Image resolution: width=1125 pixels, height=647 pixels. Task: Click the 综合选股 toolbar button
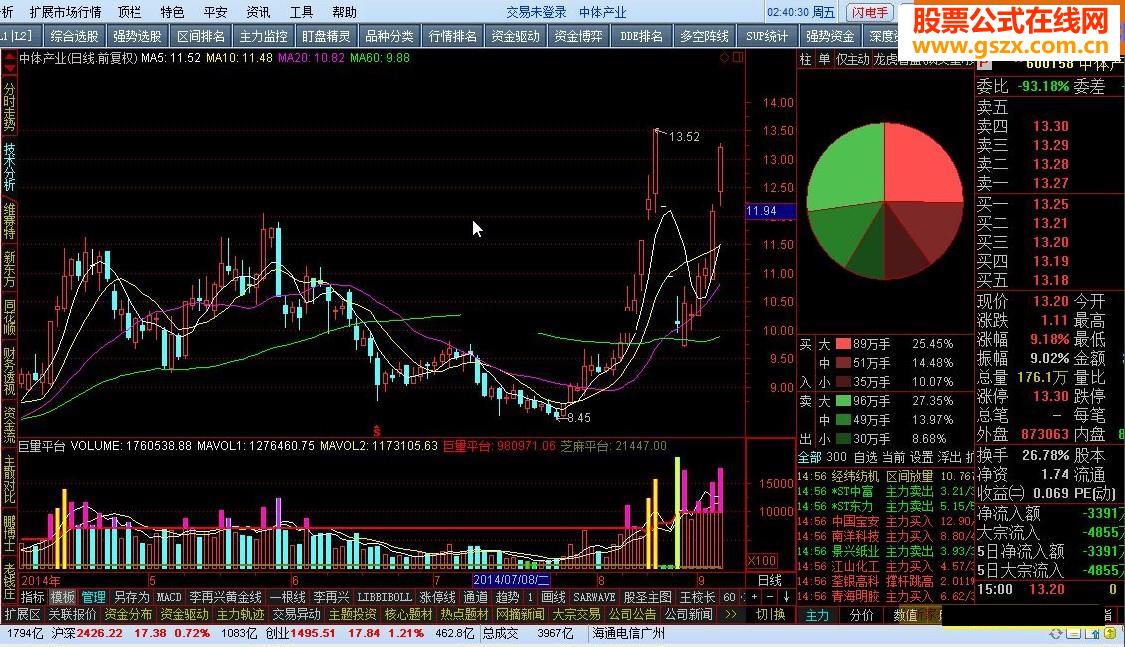[x=74, y=36]
